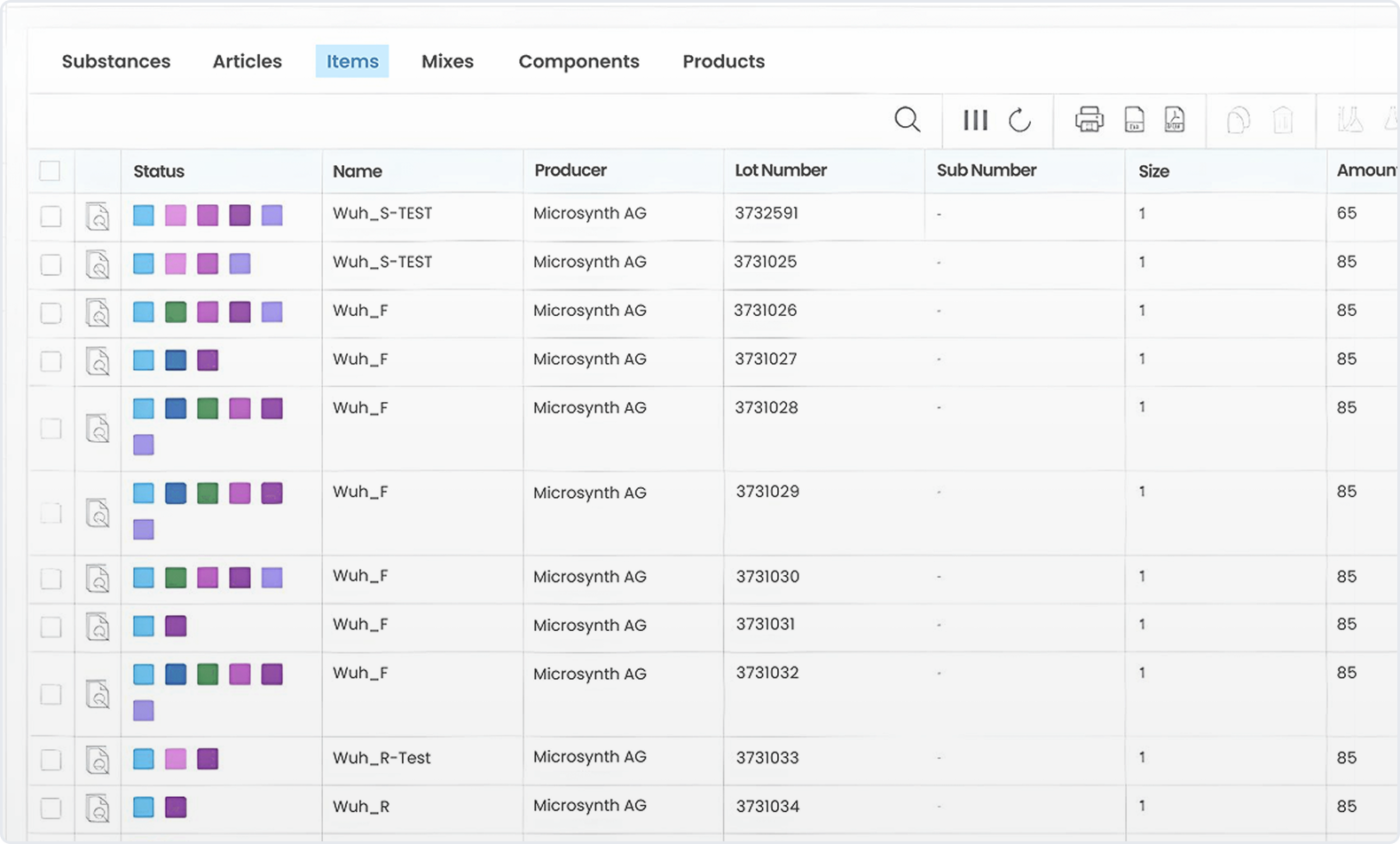This screenshot has width=1400, height=844.
Task: Open the search magnifier in the toolbar
Action: coord(907,120)
